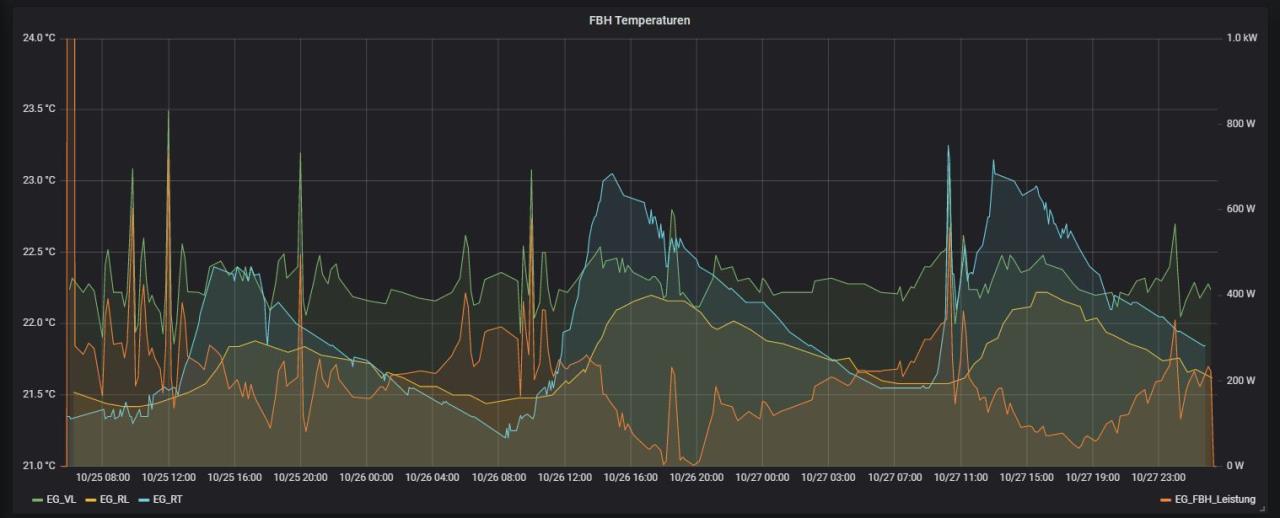Open color picker for orange EG_FBH_Leistung swatch
This screenshot has height=518, width=1280.
(1166, 498)
